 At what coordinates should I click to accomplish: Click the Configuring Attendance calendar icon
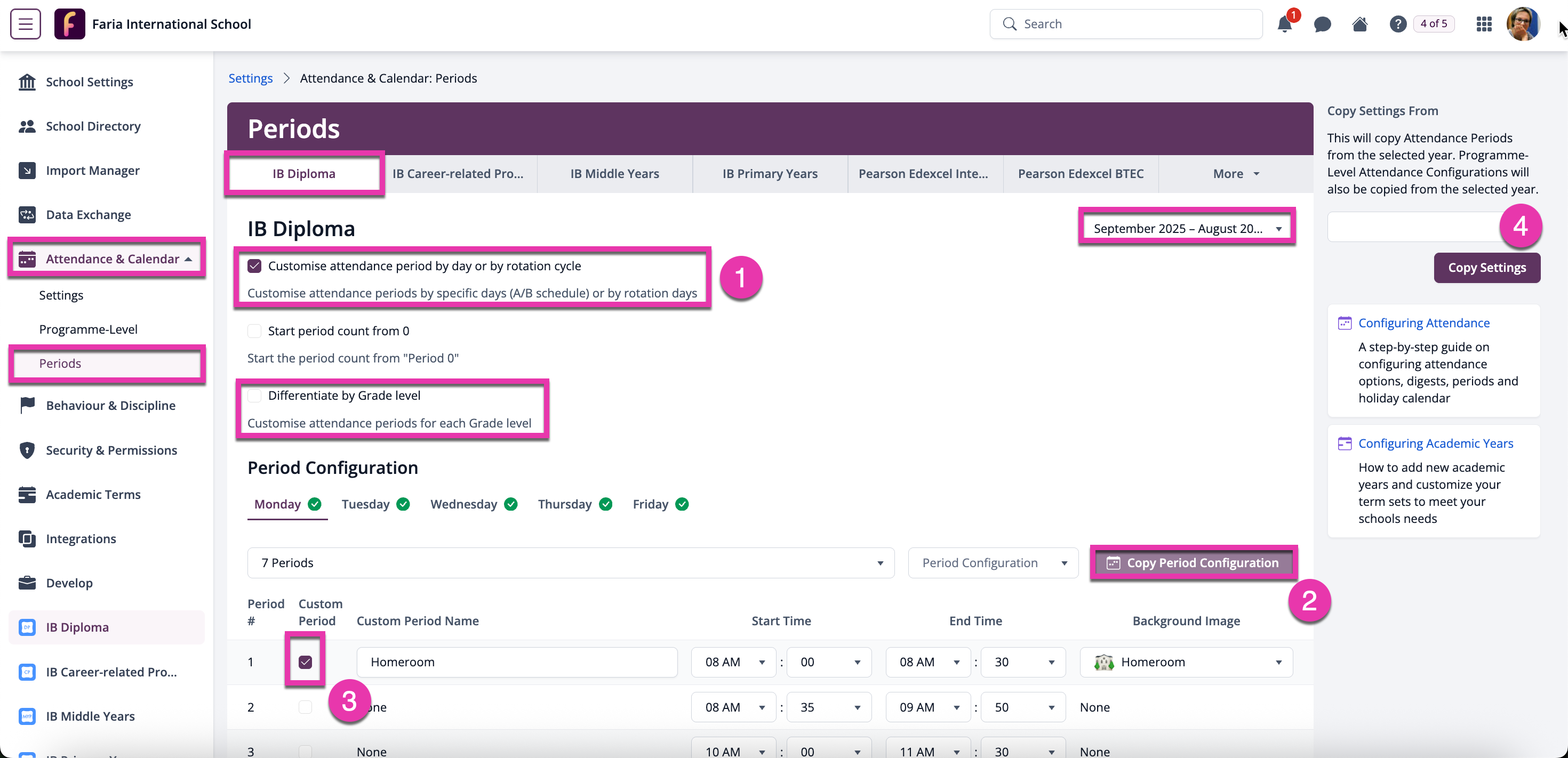tap(1345, 323)
